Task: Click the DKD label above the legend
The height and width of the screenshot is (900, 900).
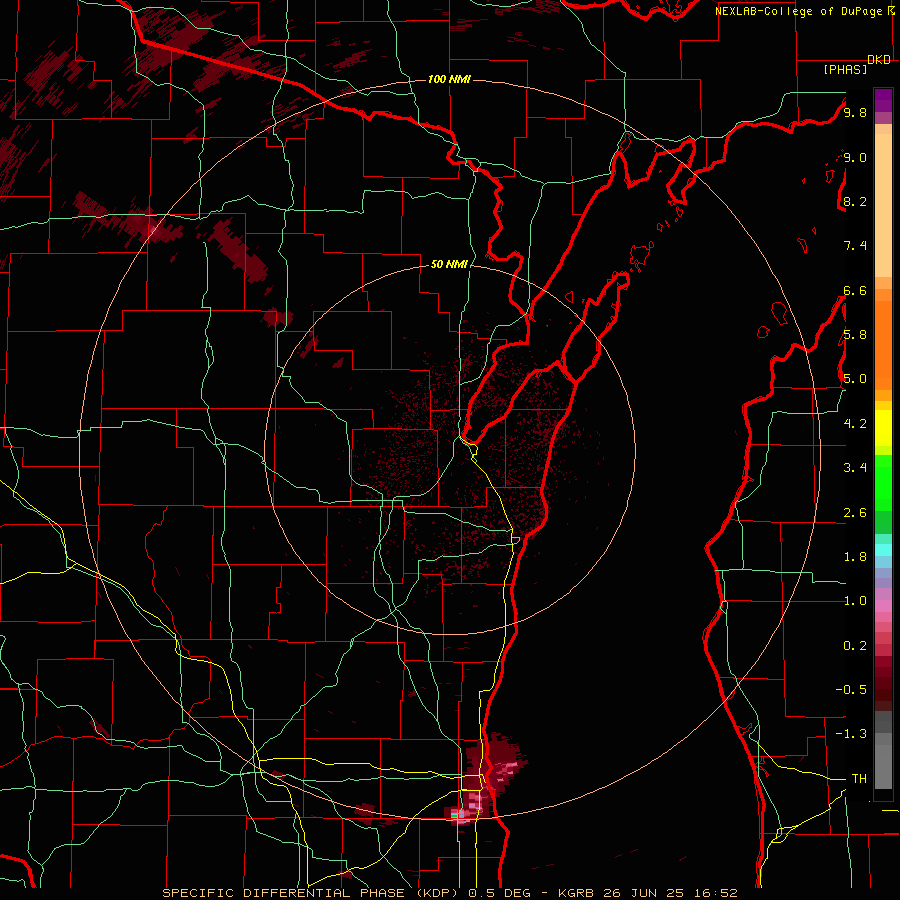Action: click(879, 60)
